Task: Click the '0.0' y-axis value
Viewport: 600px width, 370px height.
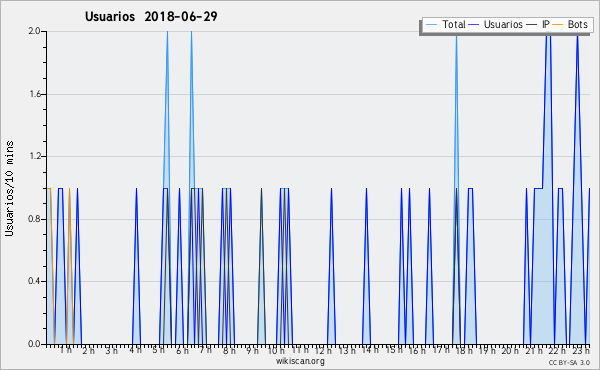Action: [x=34, y=344]
